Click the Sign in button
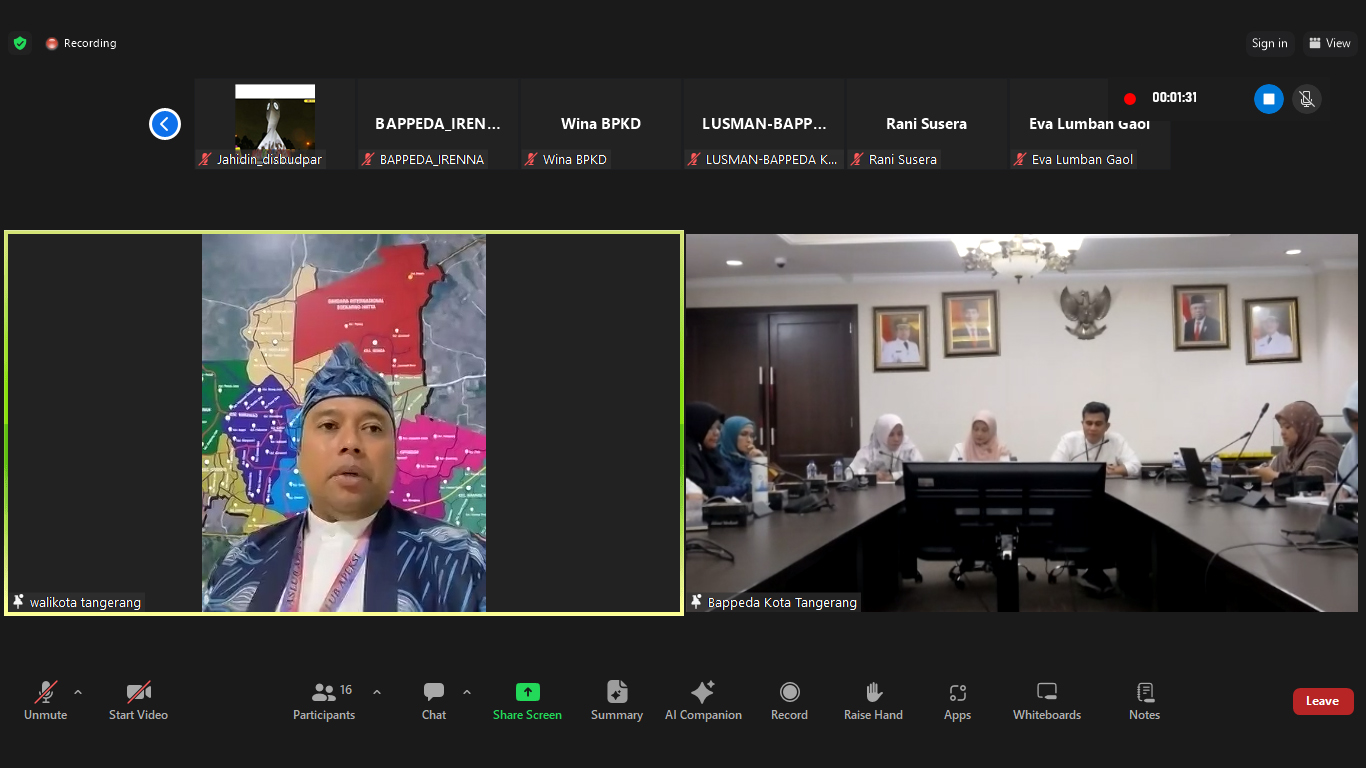The width and height of the screenshot is (1366, 768). [x=1269, y=43]
